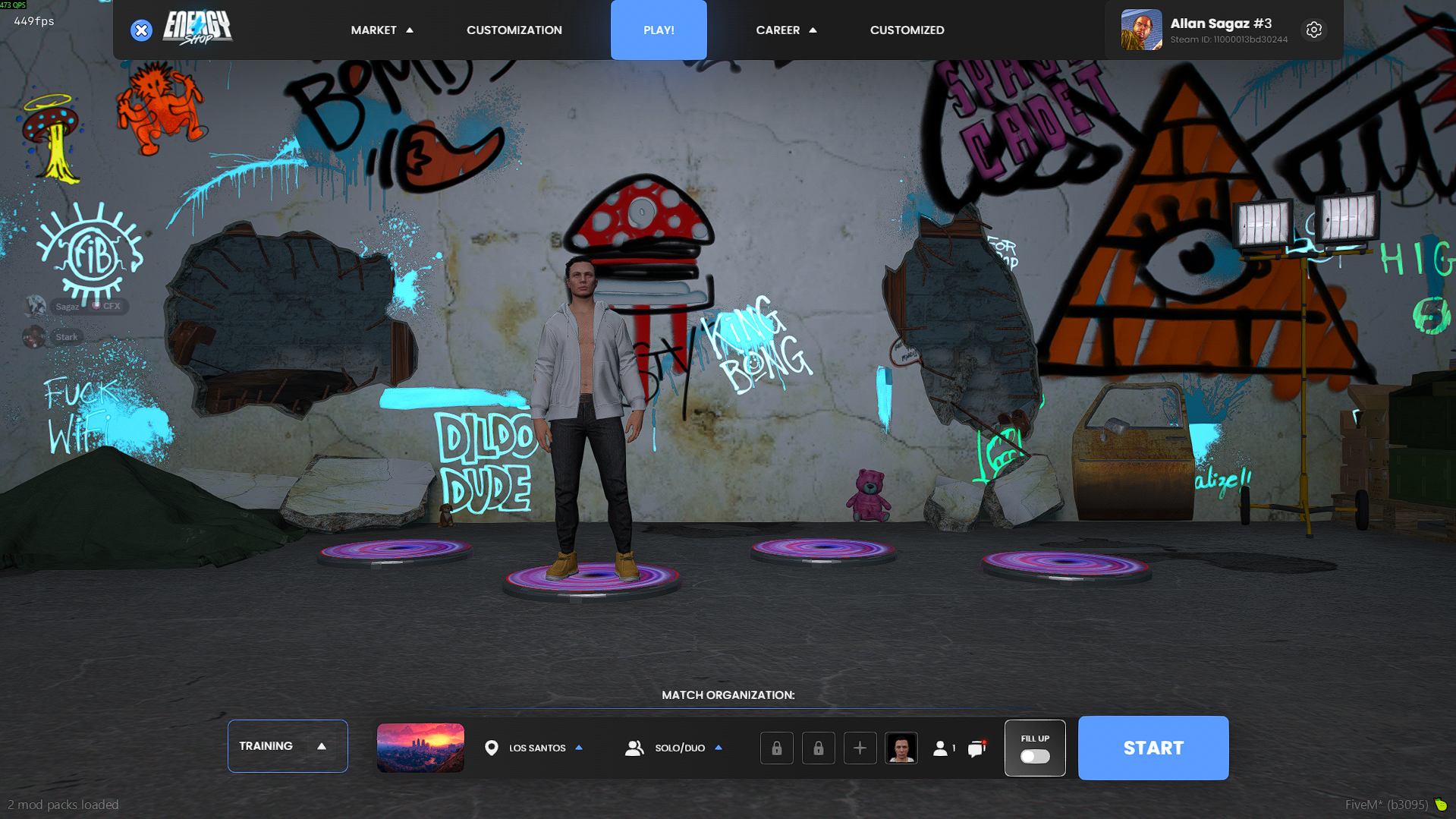Click the Energy Shop logo
This screenshot has width=1456, height=819.
pos(197,29)
